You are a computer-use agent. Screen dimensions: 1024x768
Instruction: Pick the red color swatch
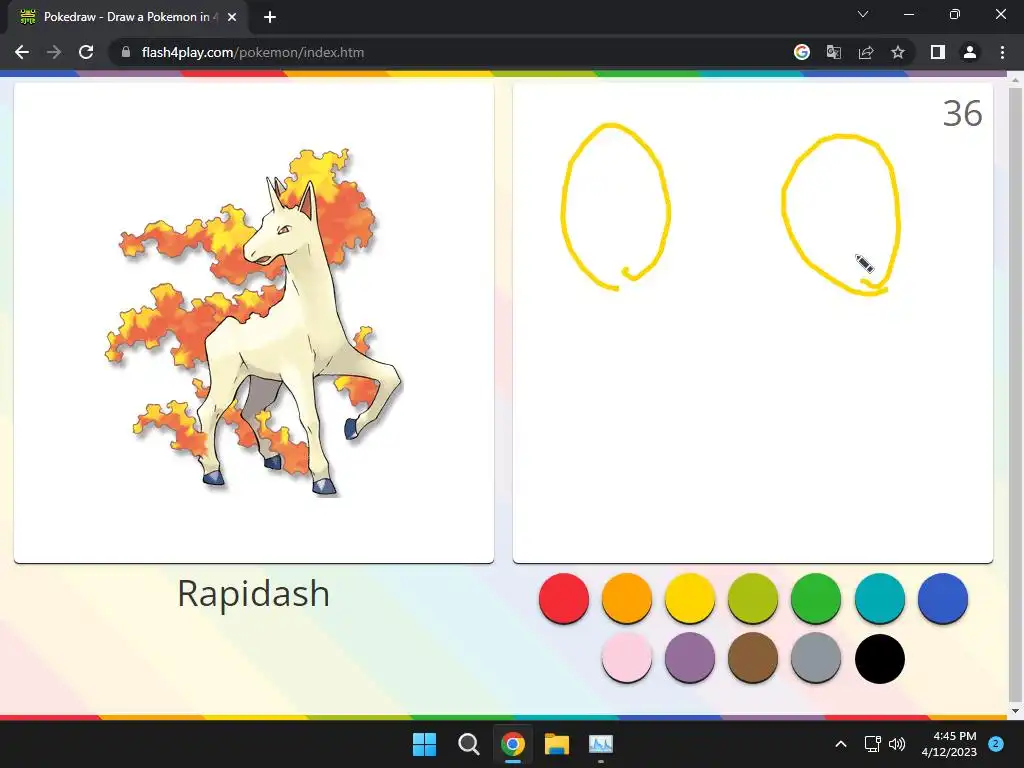click(564, 598)
